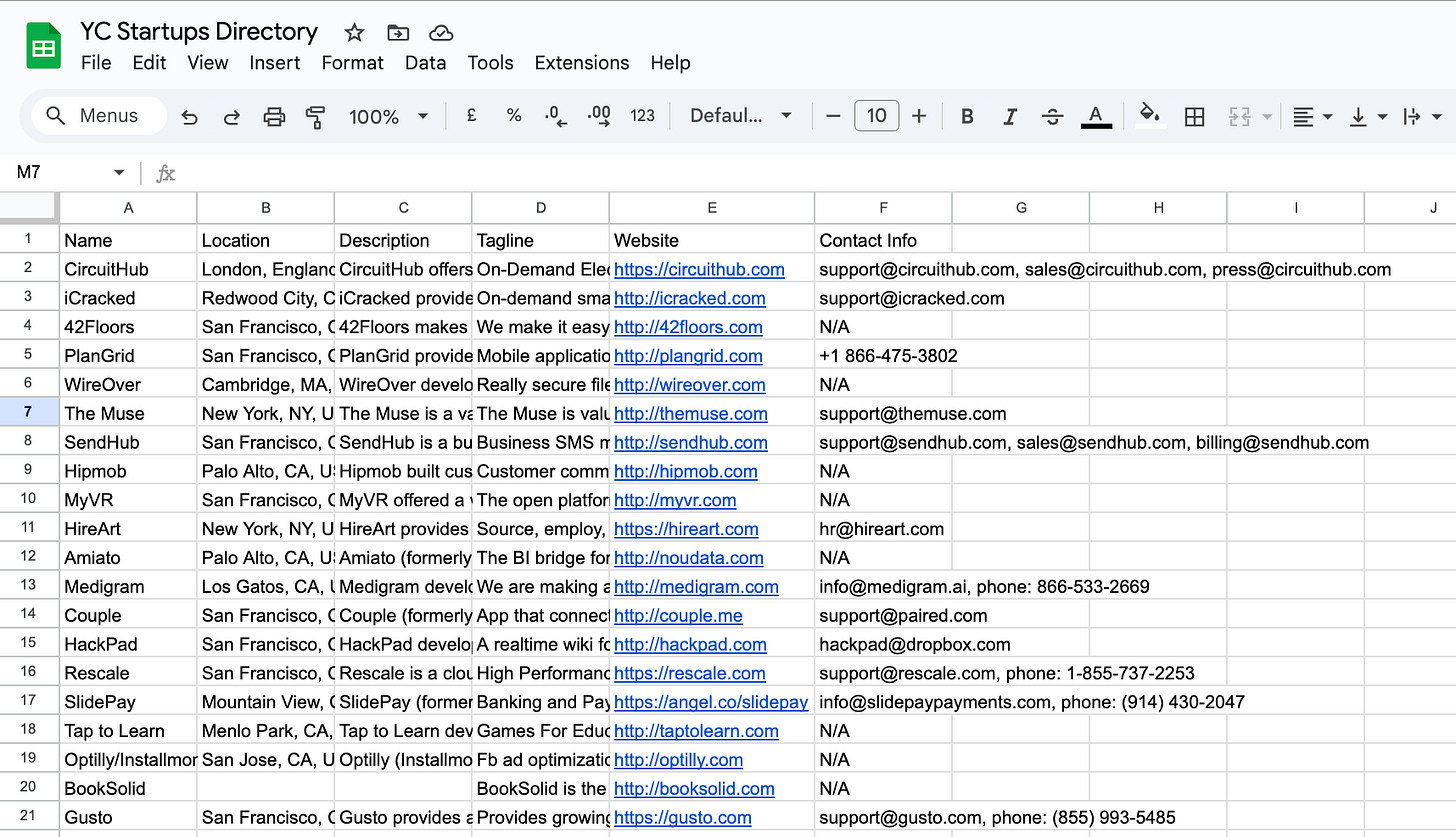The width and height of the screenshot is (1456, 837).
Task: Check the cloud save status icon
Action: click(x=441, y=33)
